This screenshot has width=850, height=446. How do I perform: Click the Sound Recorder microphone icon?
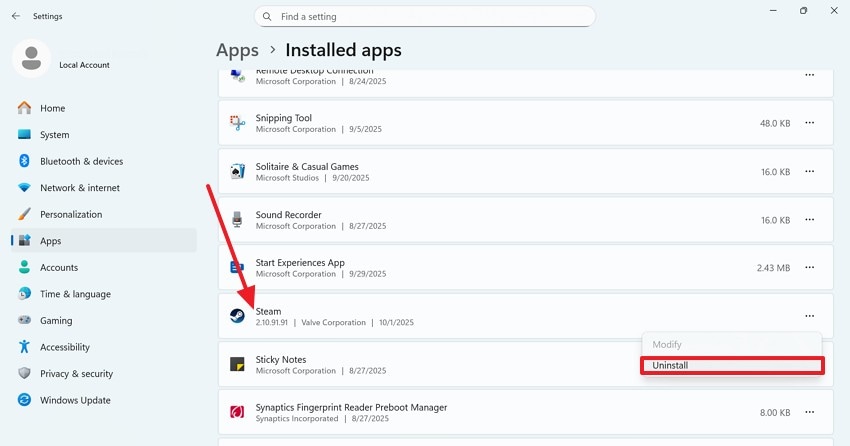pos(237,219)
